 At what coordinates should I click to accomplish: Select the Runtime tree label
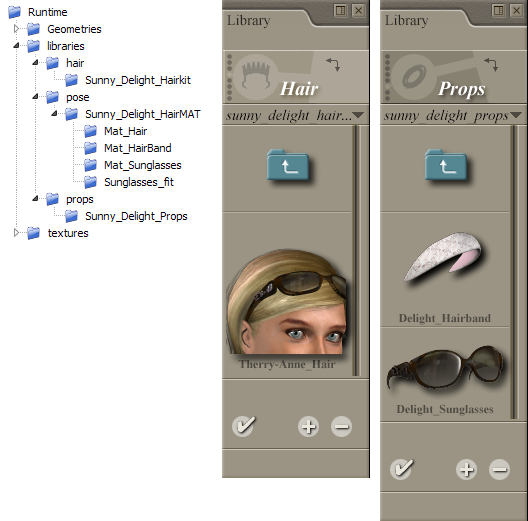tap(47, 12)
